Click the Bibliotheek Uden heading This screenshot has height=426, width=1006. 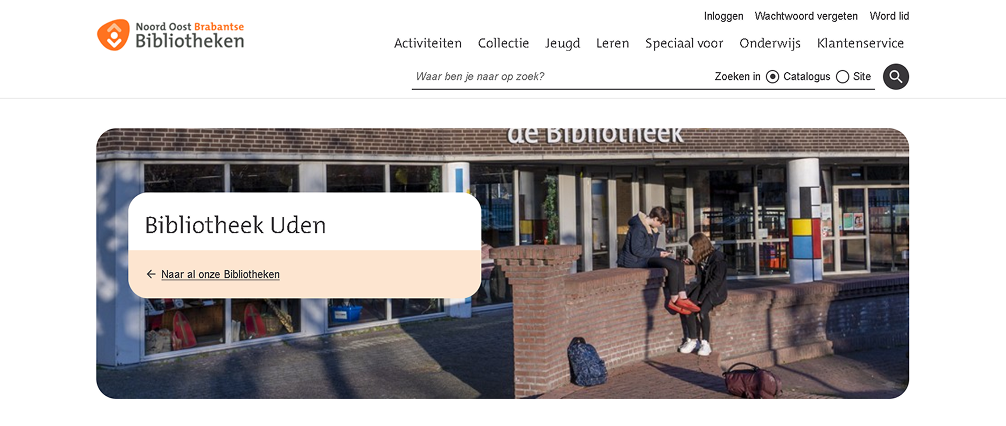pos(235,225)
